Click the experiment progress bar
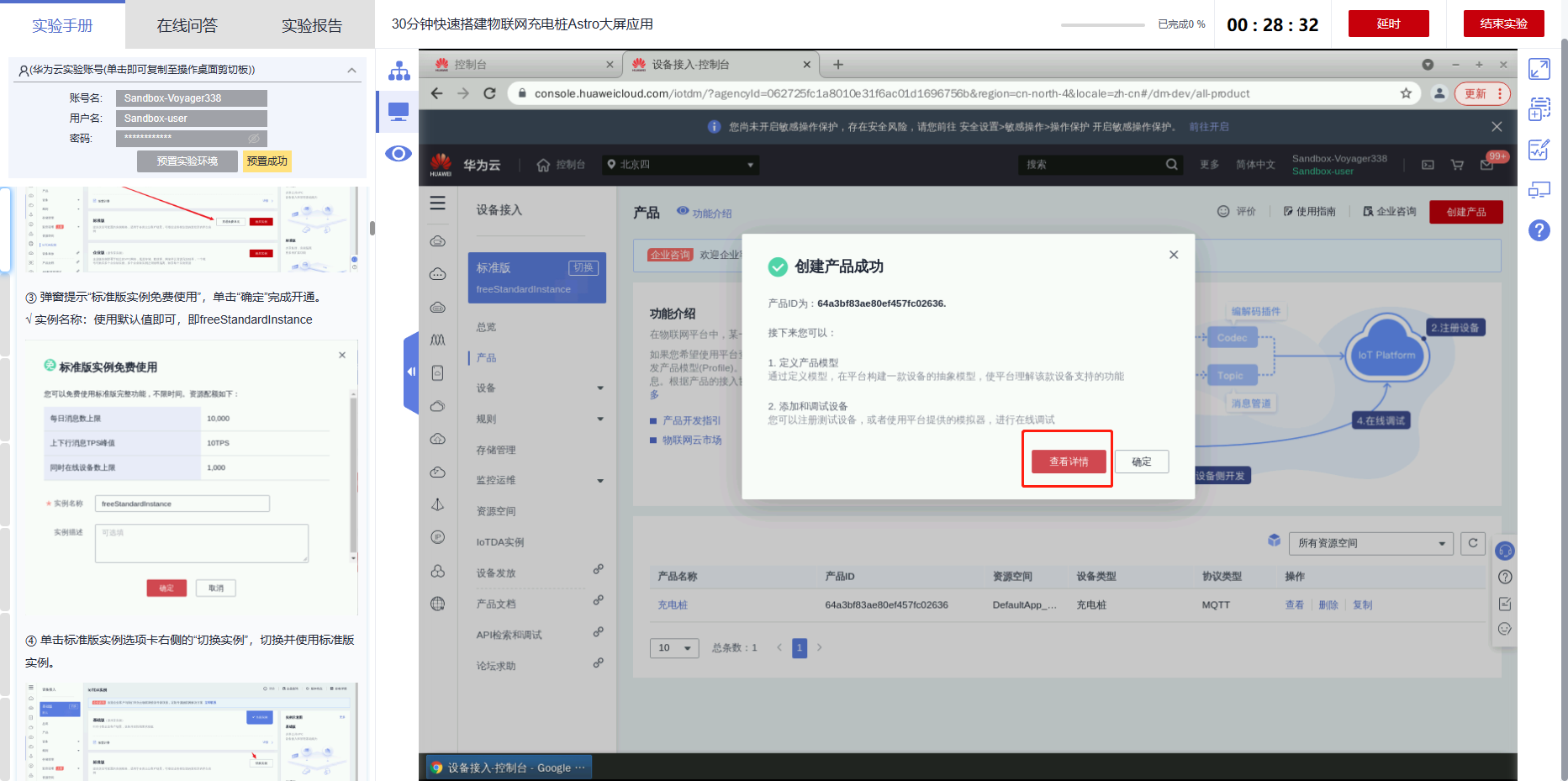This screenshot has height=781, width=1568. (1103, 25)
